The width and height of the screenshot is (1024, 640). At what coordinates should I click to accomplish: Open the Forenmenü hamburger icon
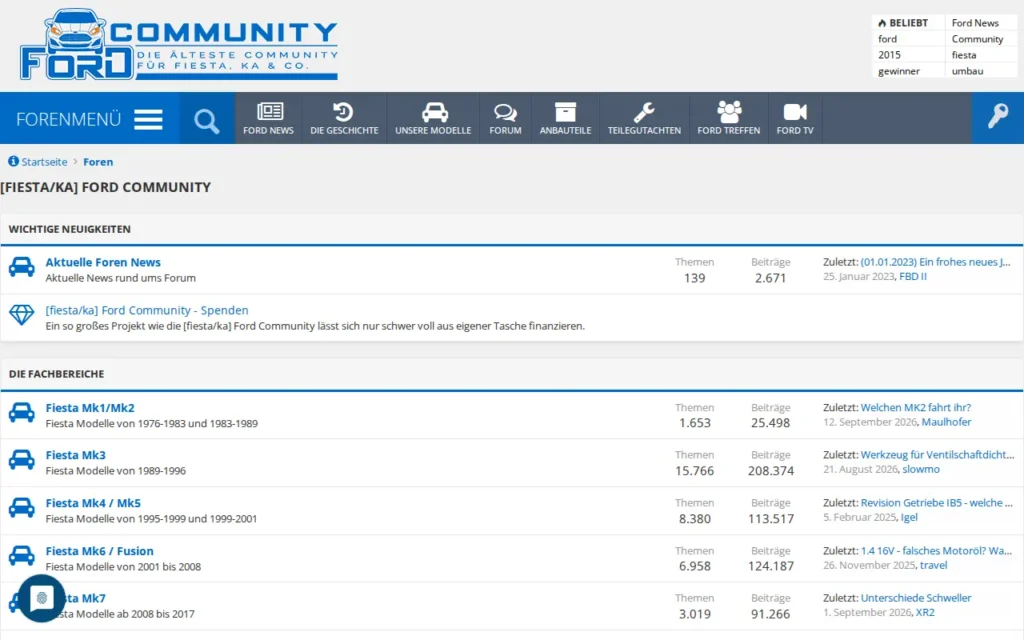(148, 120)
